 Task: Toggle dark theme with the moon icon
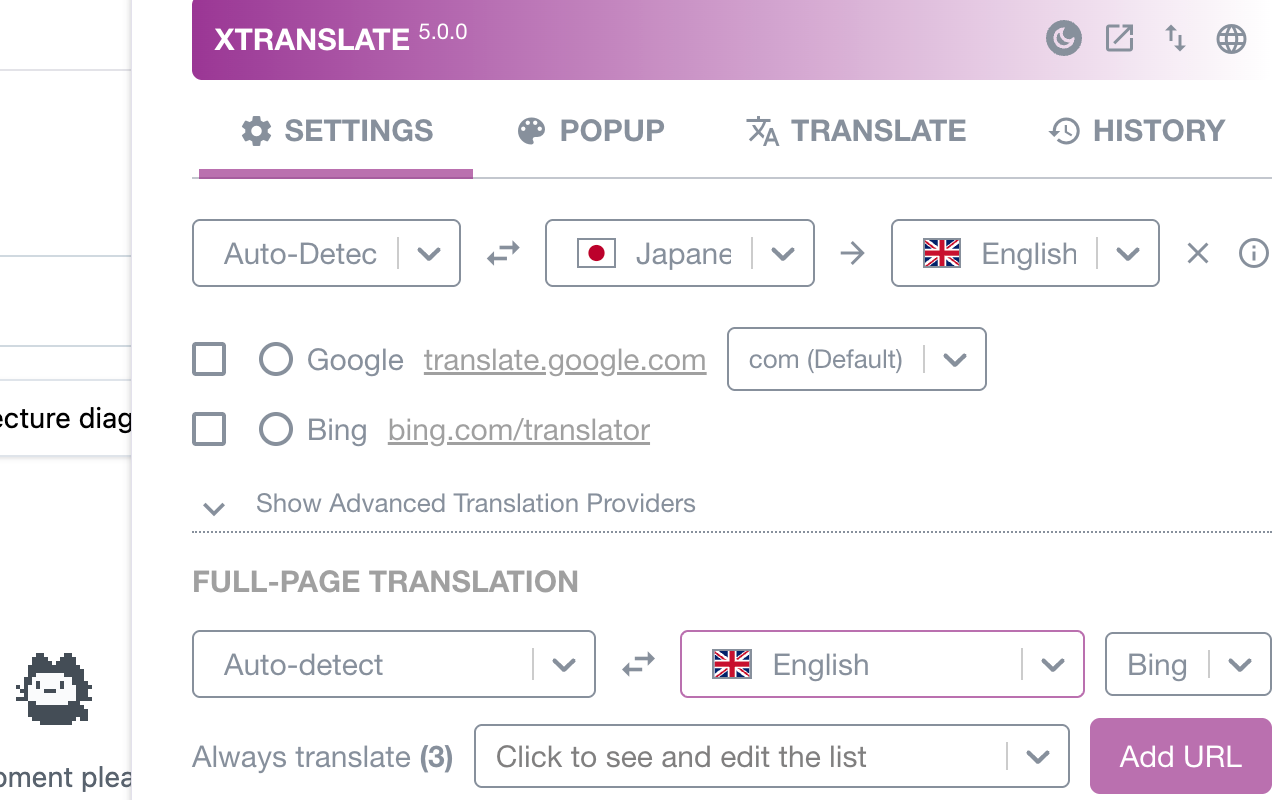pos(1064,38)
